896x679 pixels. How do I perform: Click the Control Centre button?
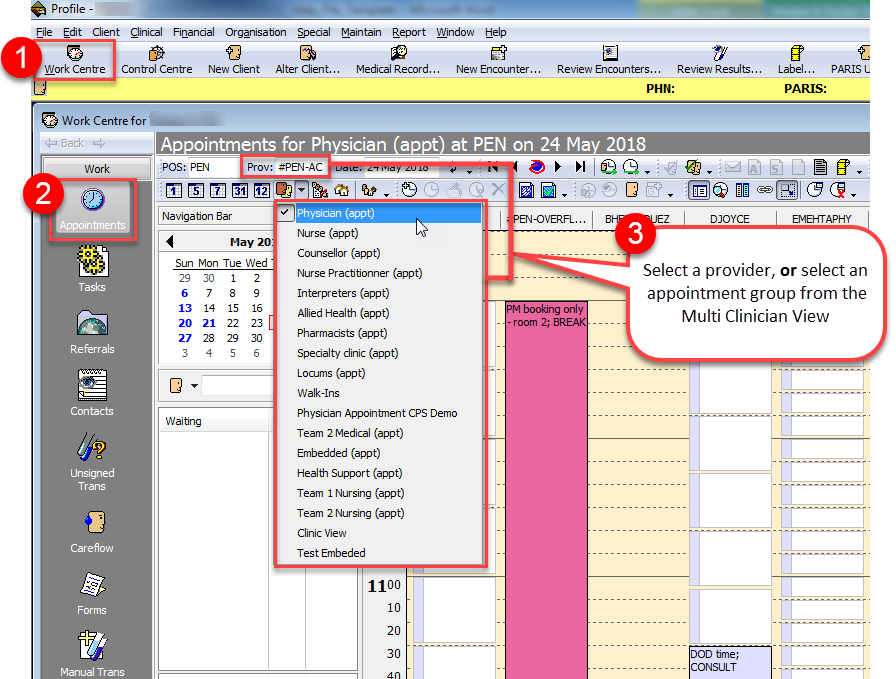[156, 60]
